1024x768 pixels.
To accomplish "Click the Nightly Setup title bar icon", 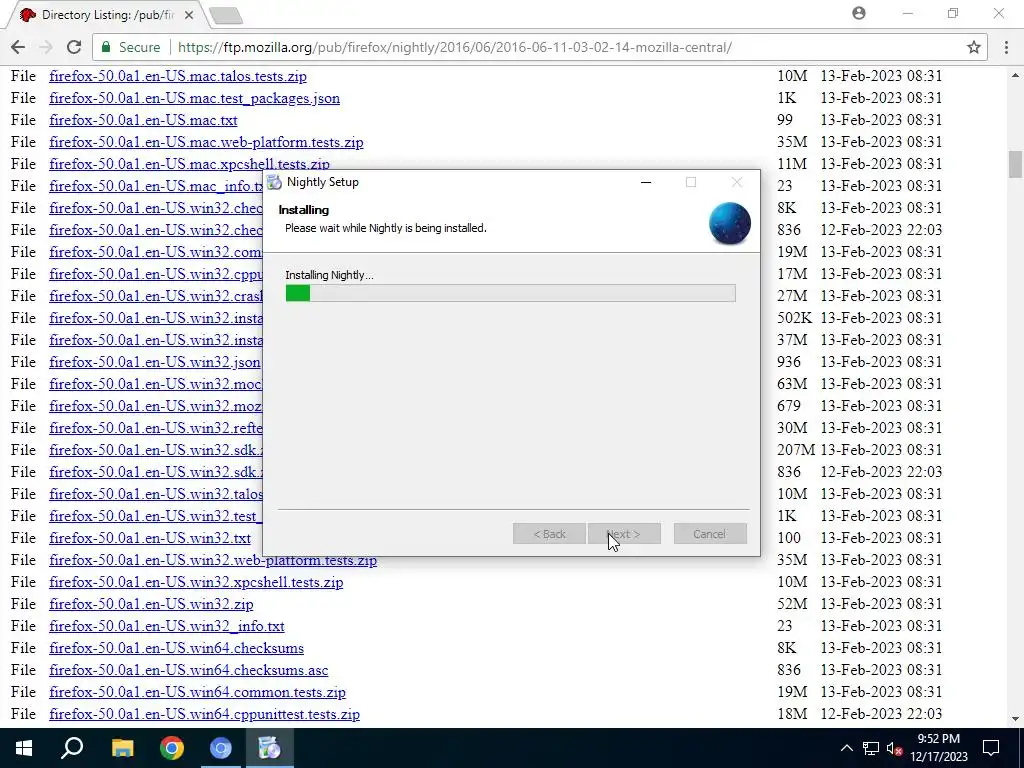I will (274, 182).
